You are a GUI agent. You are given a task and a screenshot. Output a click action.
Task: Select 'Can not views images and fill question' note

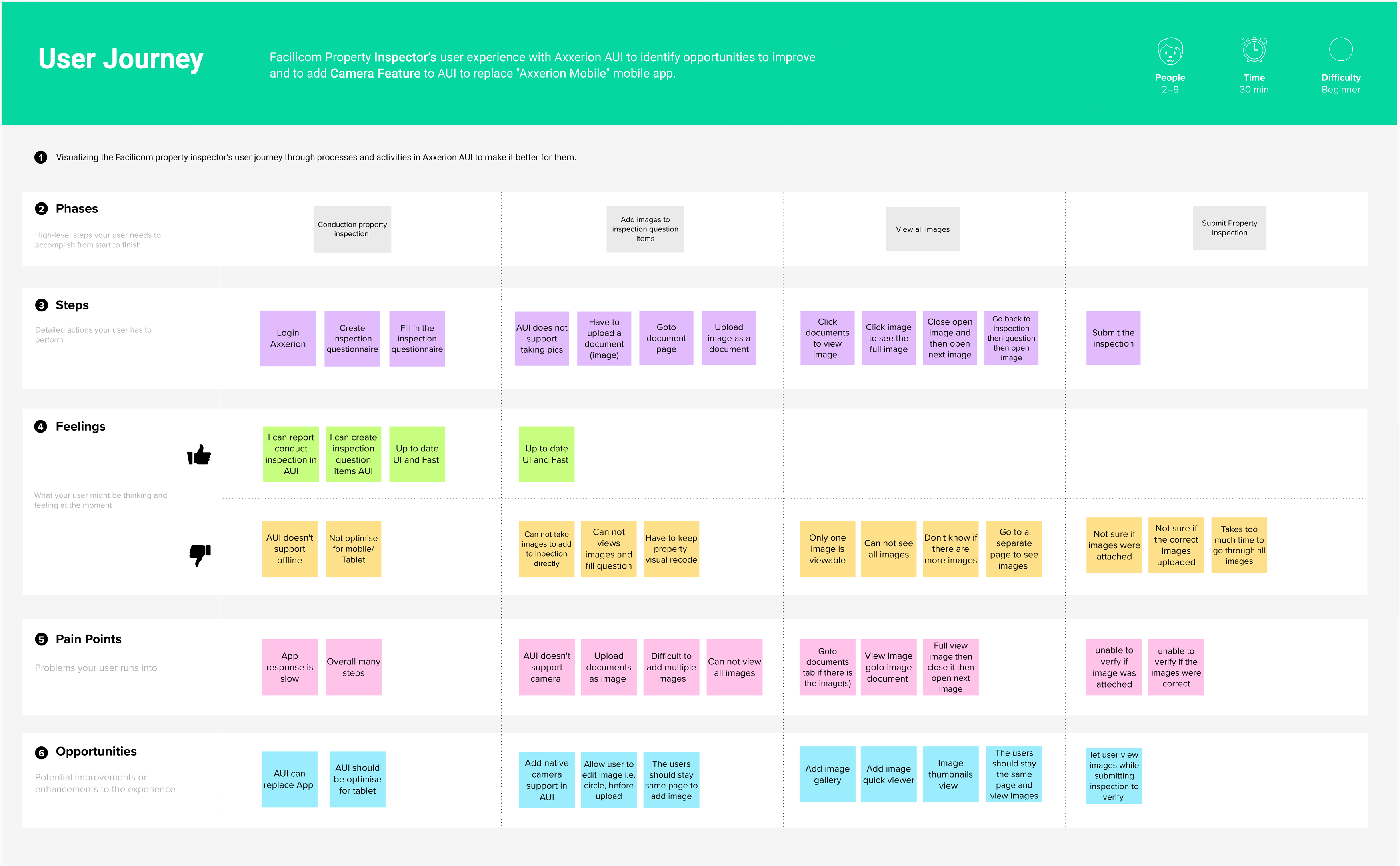pyautogui.click(x=608, y=549)
